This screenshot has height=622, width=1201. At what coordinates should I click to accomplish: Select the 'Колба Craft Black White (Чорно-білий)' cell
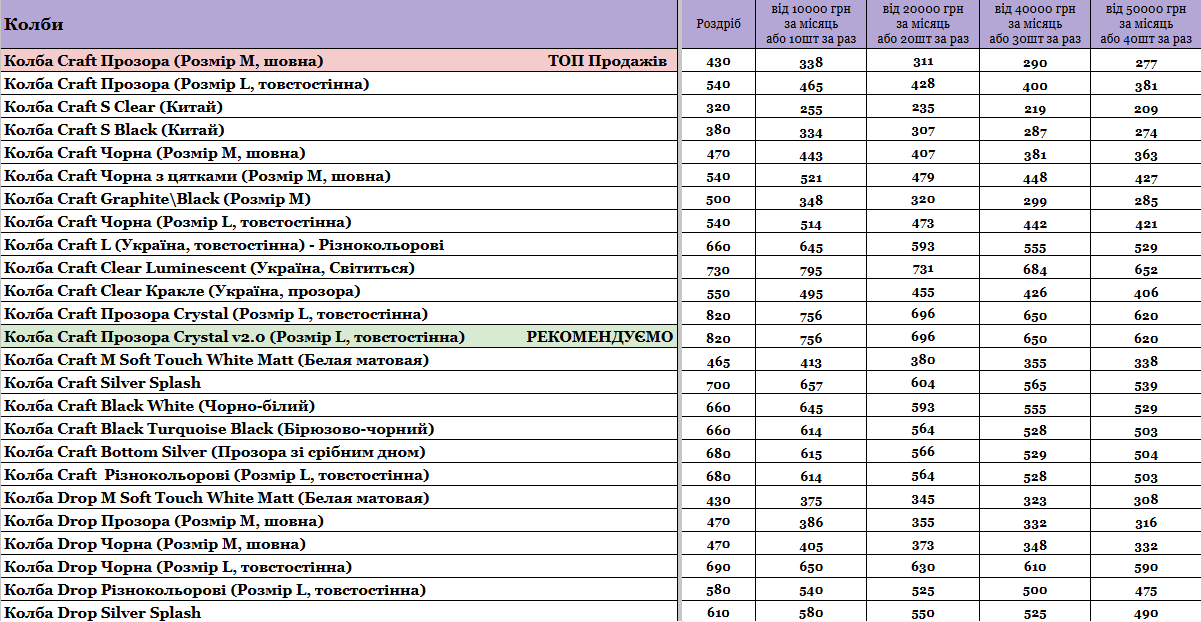(x=160, y=406)
